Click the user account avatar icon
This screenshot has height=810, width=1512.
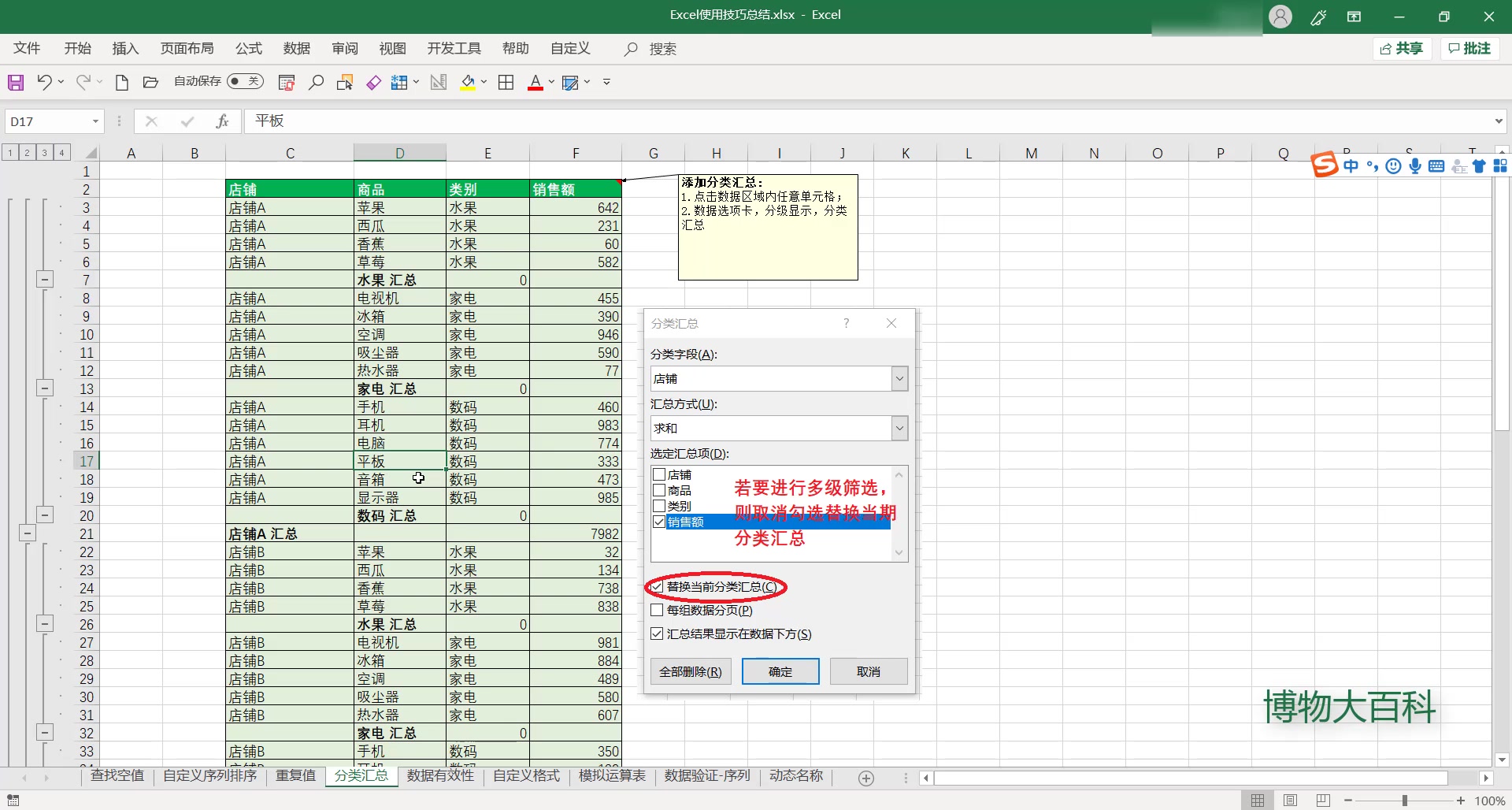[1280, 17]
